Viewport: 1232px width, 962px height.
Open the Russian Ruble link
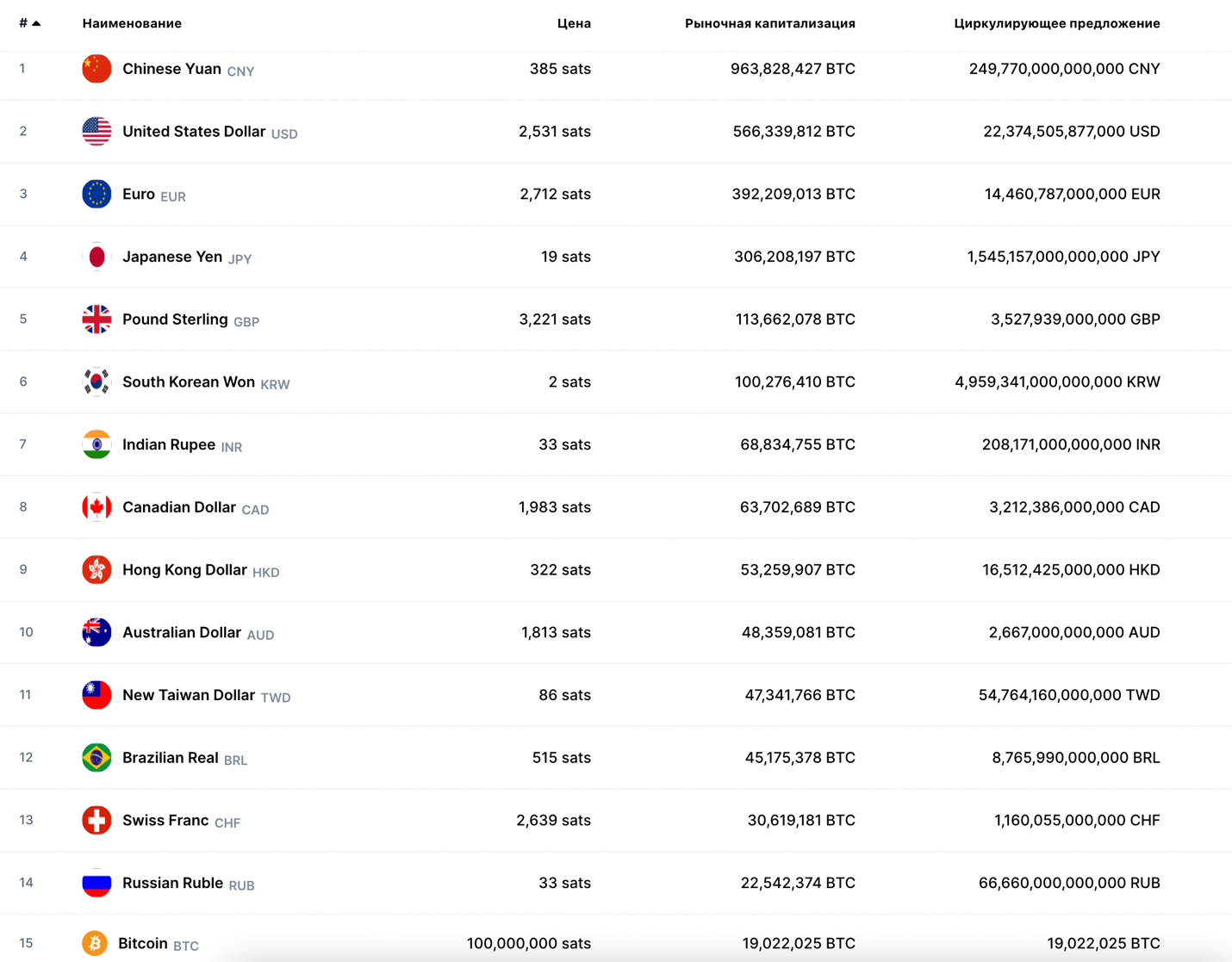[x=172, y=883]
